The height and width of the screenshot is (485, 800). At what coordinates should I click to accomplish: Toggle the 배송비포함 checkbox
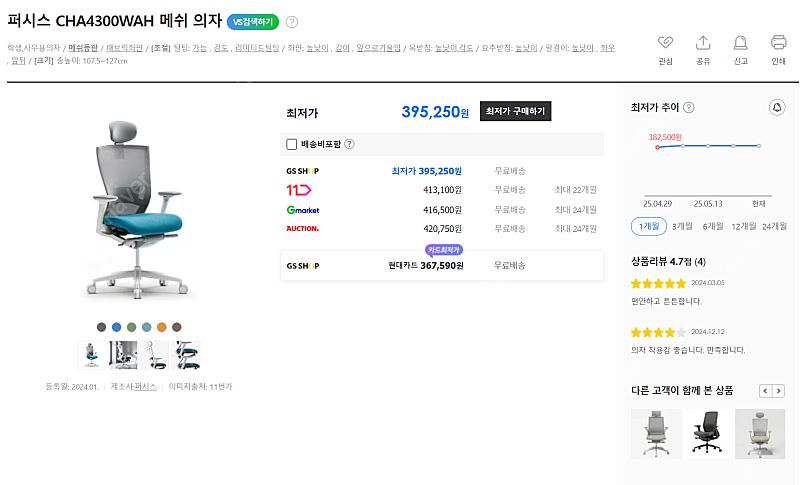coord(291,144)
